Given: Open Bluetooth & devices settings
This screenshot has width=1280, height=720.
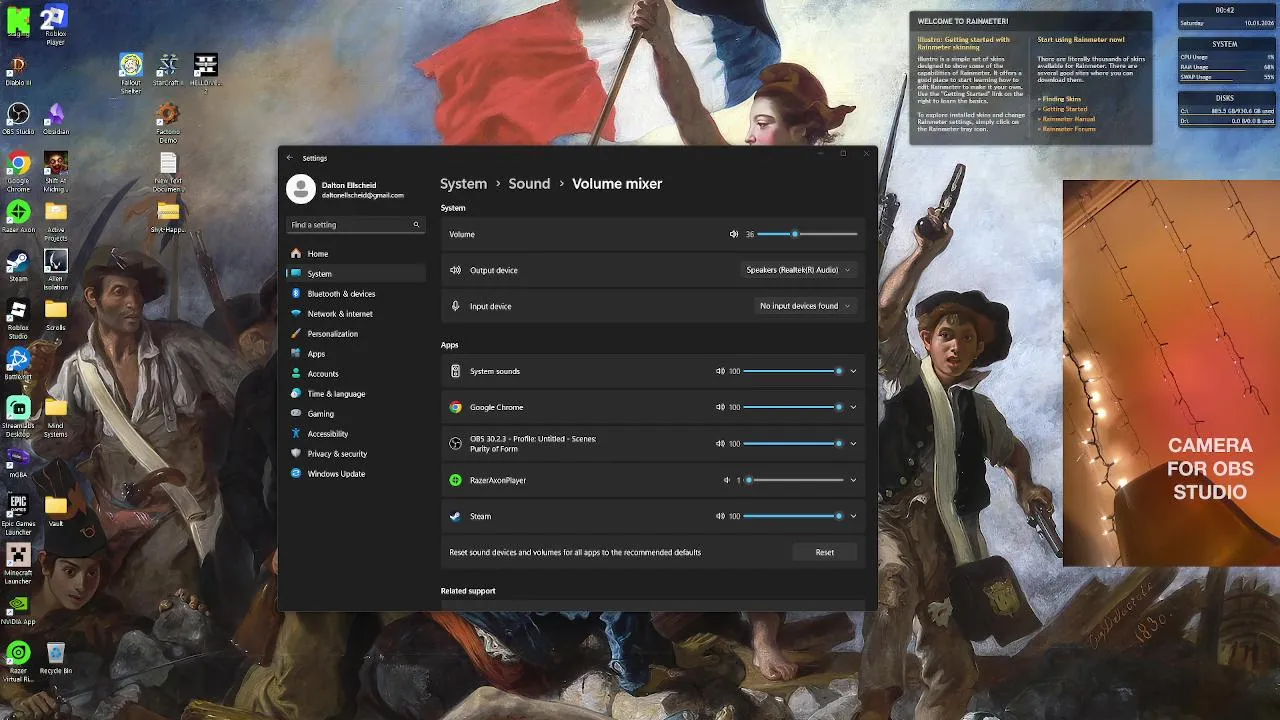Looking at the screenshot, I should click(355, 294).
